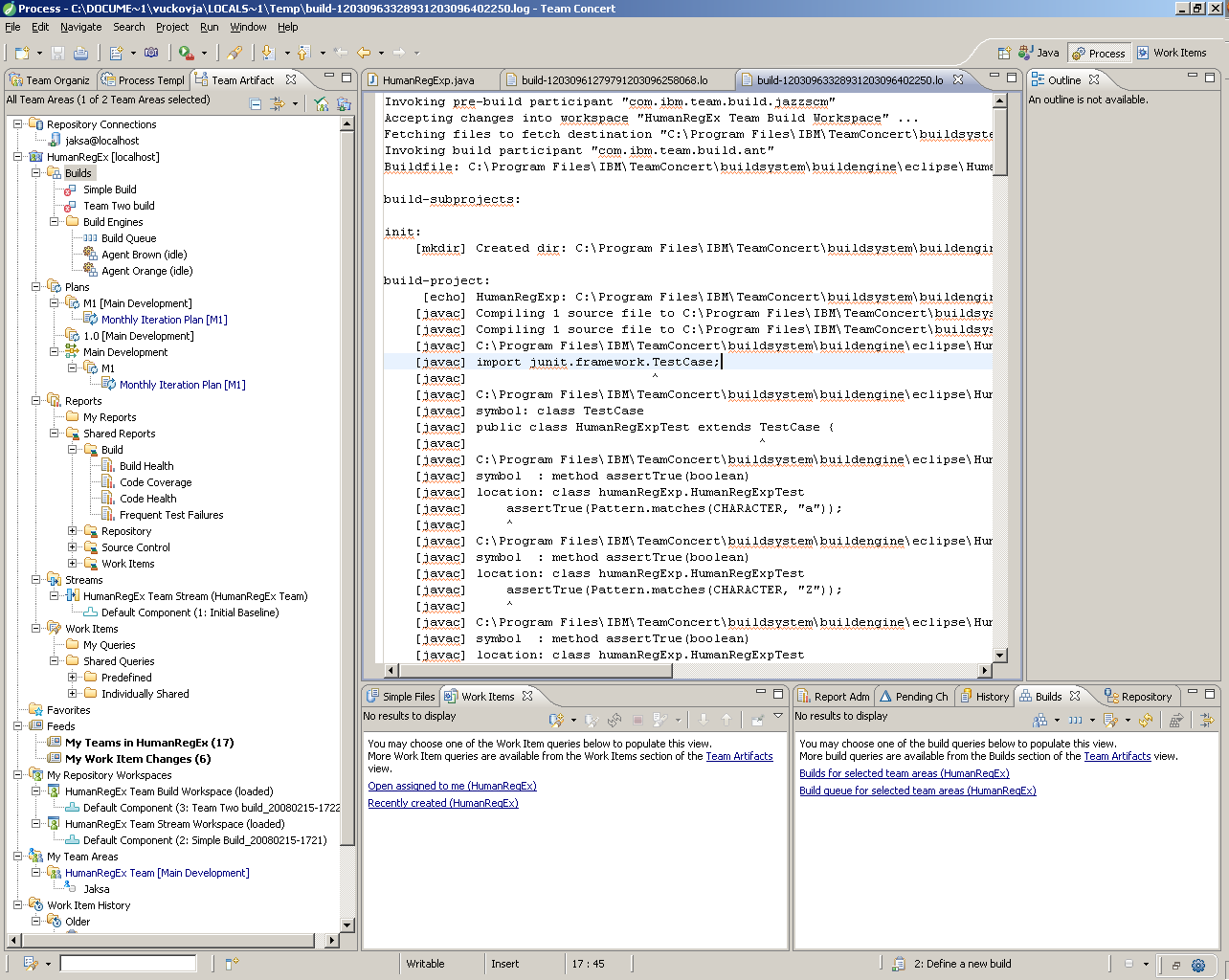Open the Back history dropdown arrow
This screenshot has height=980, width=1229.
click(381, 53)
